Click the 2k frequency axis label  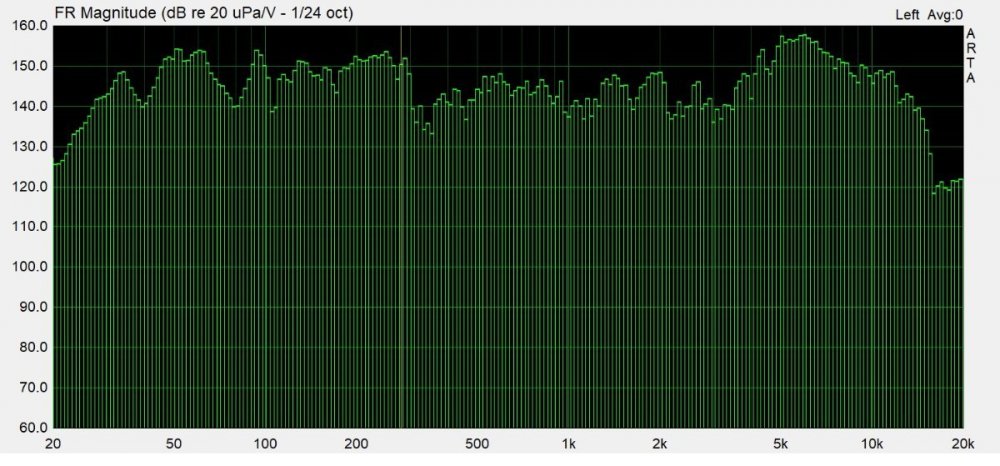coord(660,443)
